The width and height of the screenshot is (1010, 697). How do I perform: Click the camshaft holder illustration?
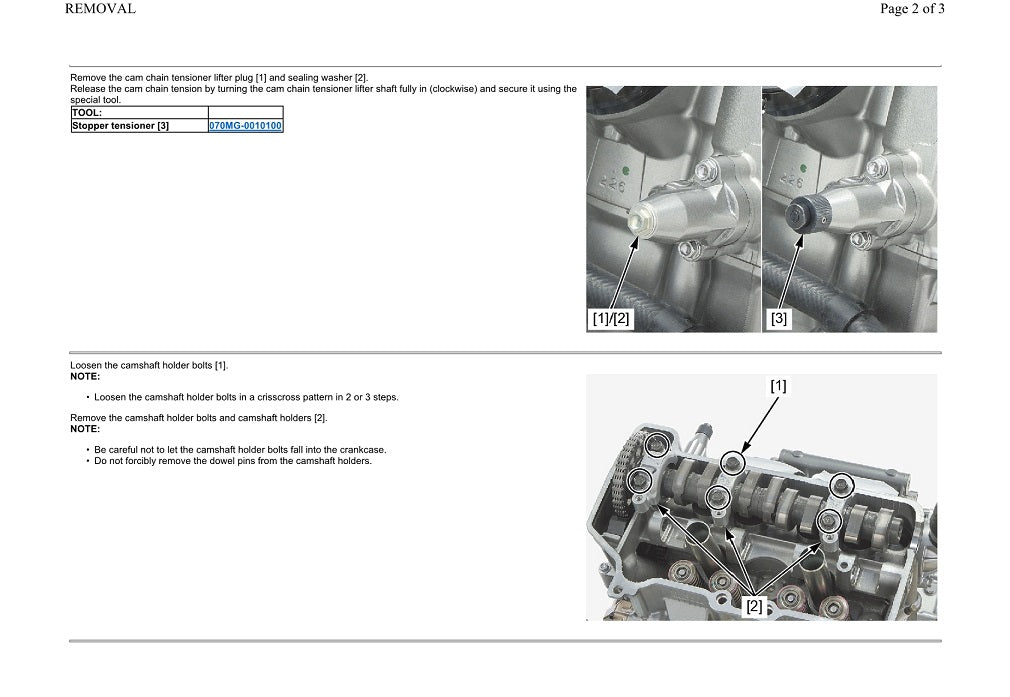[x=761, y=497]
